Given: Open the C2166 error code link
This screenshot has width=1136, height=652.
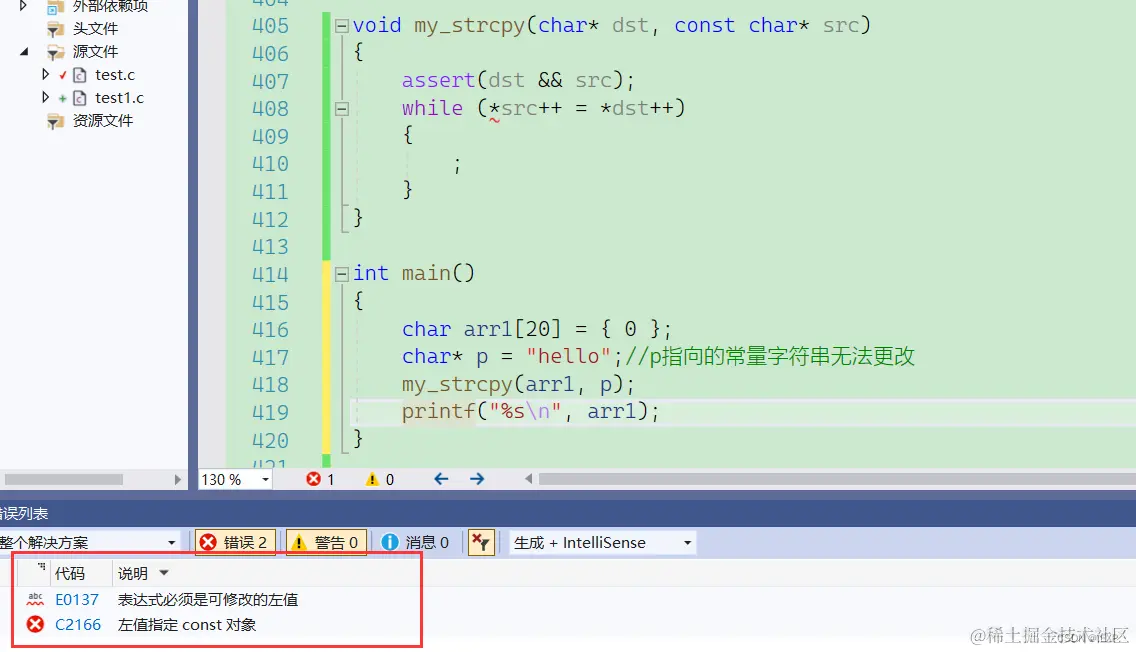Looking at the screenshot, I should pos(78,624).
